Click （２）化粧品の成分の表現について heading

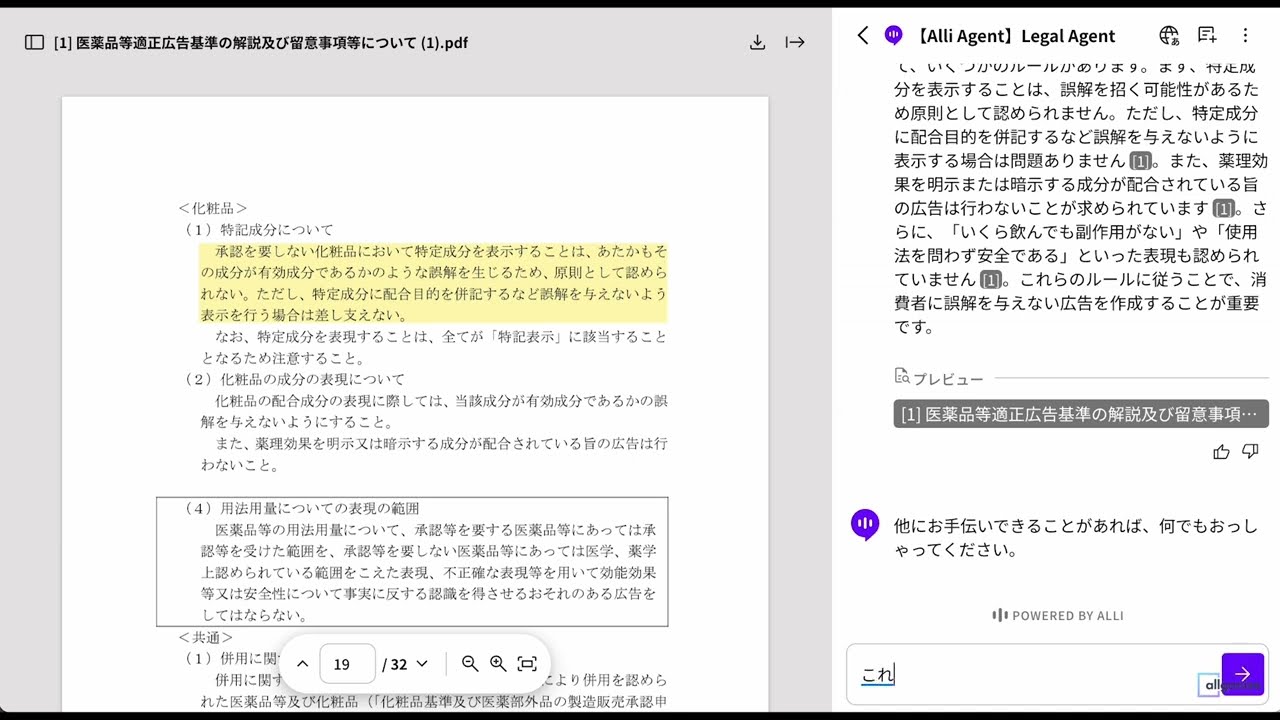[x=292, y=379]
